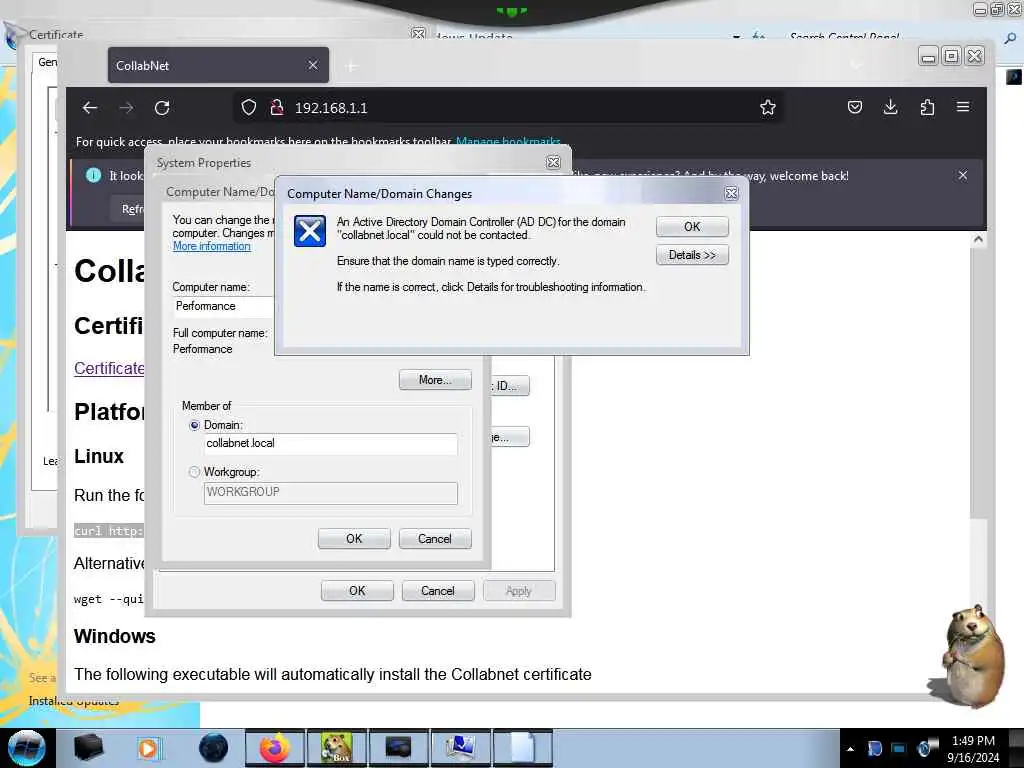This screenshot has height=768, width=1024.
Task: Open the System Properties taskbar icon
Action: 461,748
